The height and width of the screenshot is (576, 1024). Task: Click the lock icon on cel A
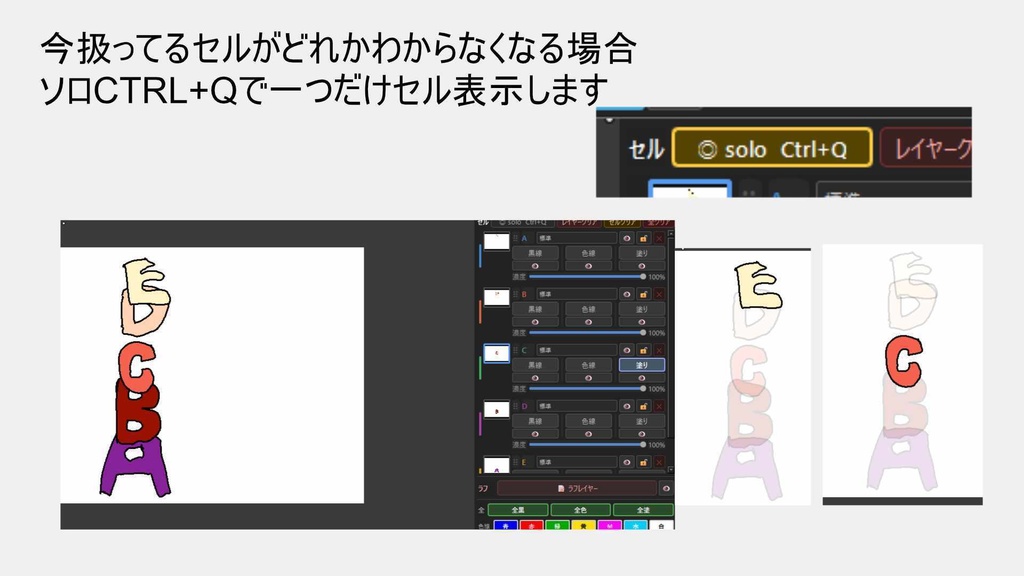tap(643, 239)
